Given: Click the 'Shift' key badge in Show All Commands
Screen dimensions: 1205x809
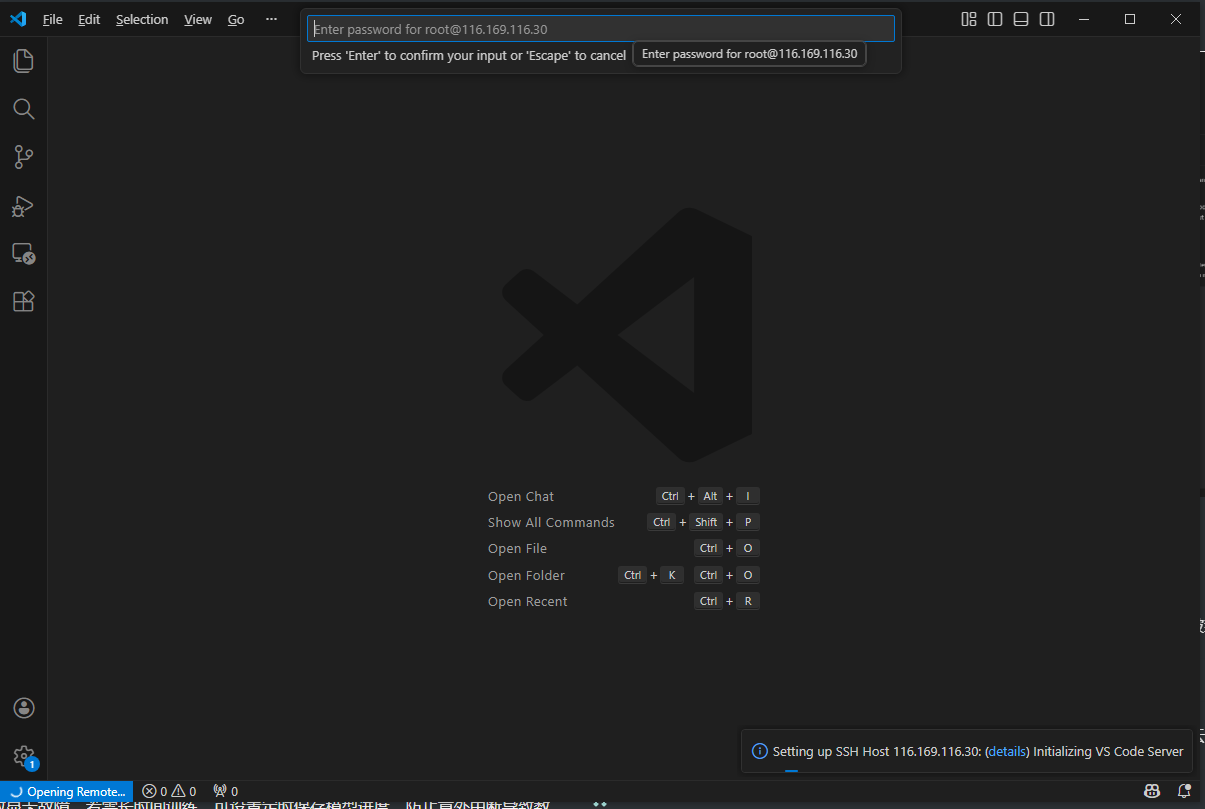Looking at the screenshot, I should click(706, 522).
